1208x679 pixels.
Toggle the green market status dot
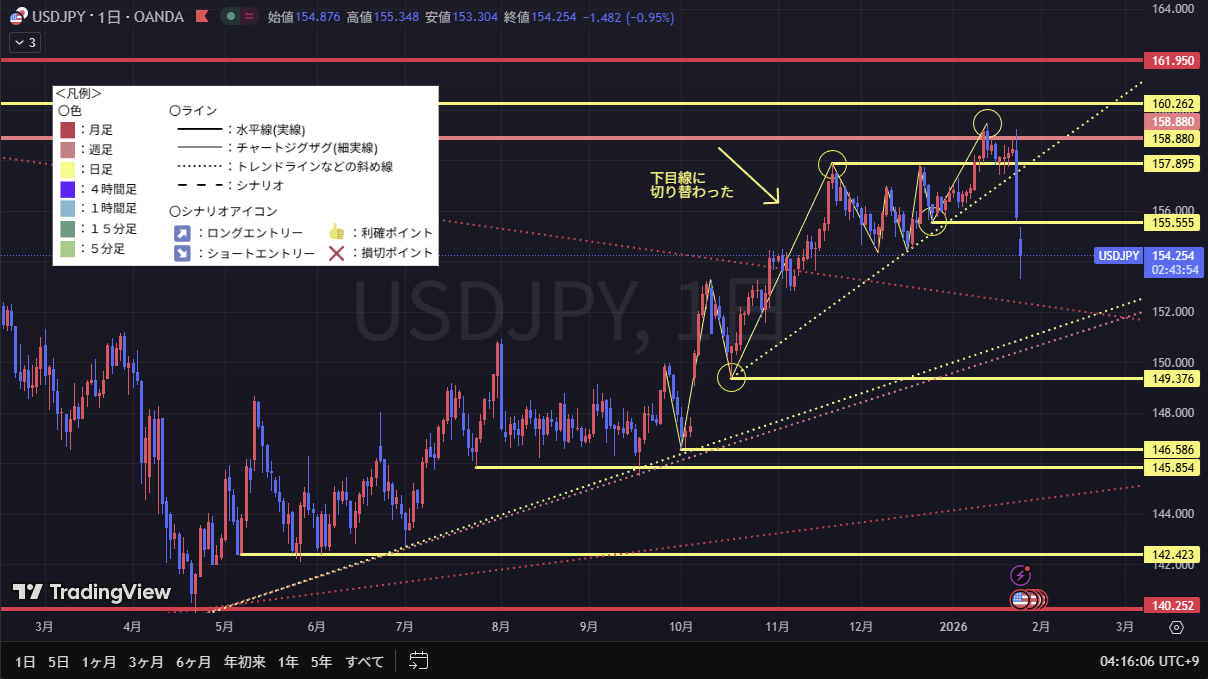tap(232, 18)
